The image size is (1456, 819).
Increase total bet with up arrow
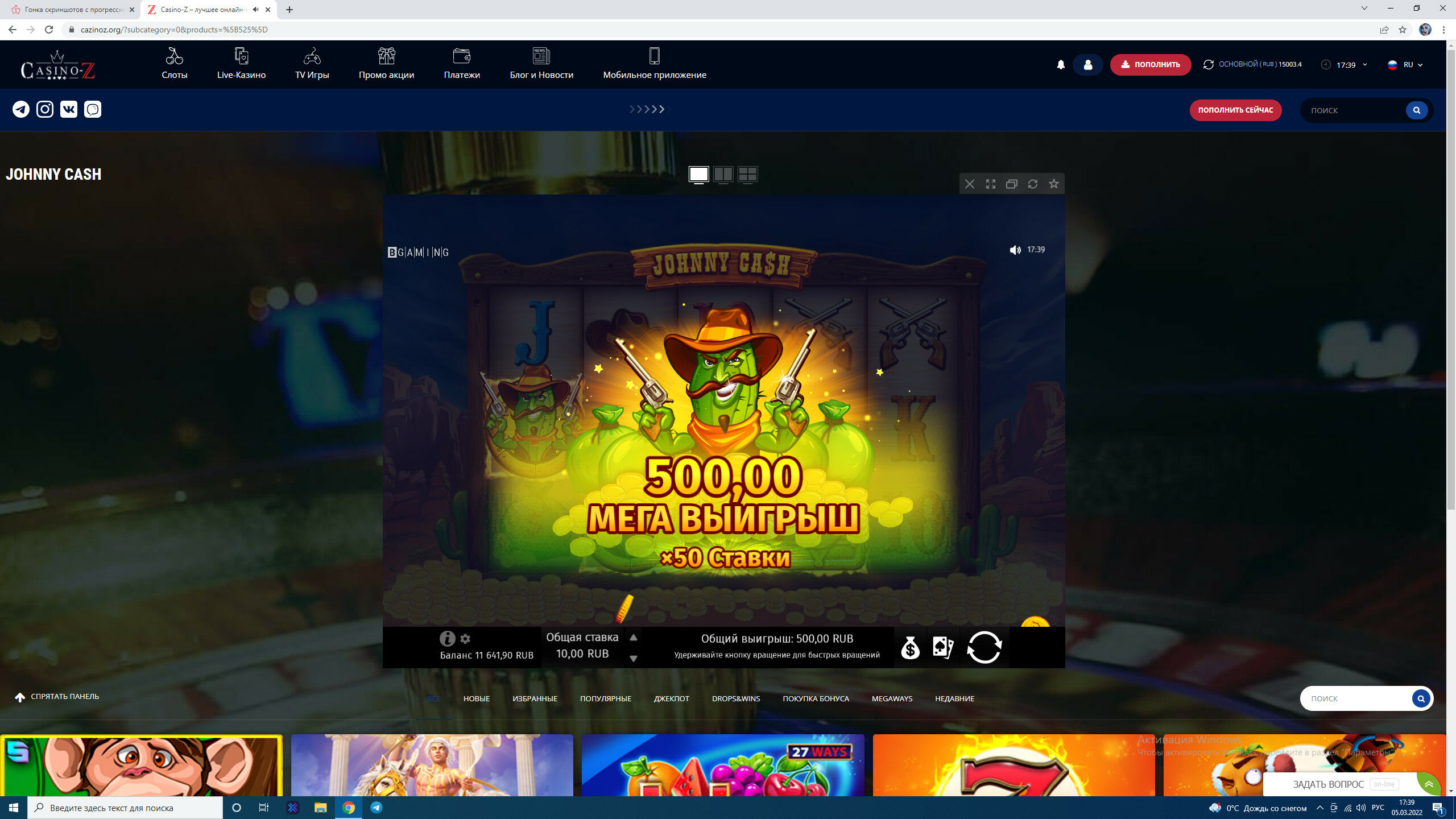633,638
